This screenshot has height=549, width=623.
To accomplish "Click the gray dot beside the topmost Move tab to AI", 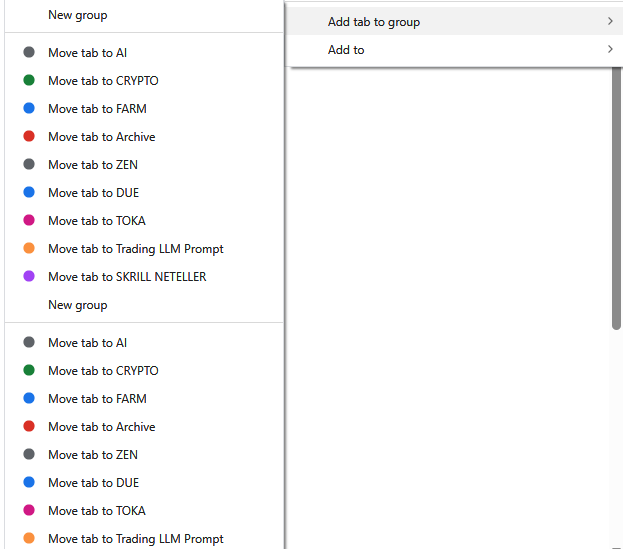I will click(x=29, y=53).
